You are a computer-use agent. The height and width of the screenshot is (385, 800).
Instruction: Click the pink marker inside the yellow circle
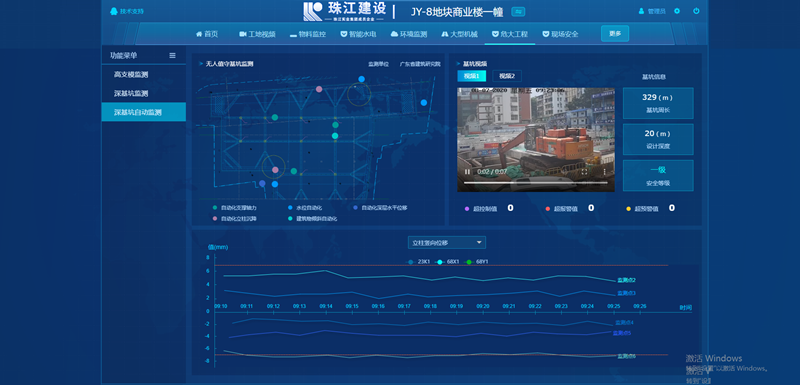(275, 170)
